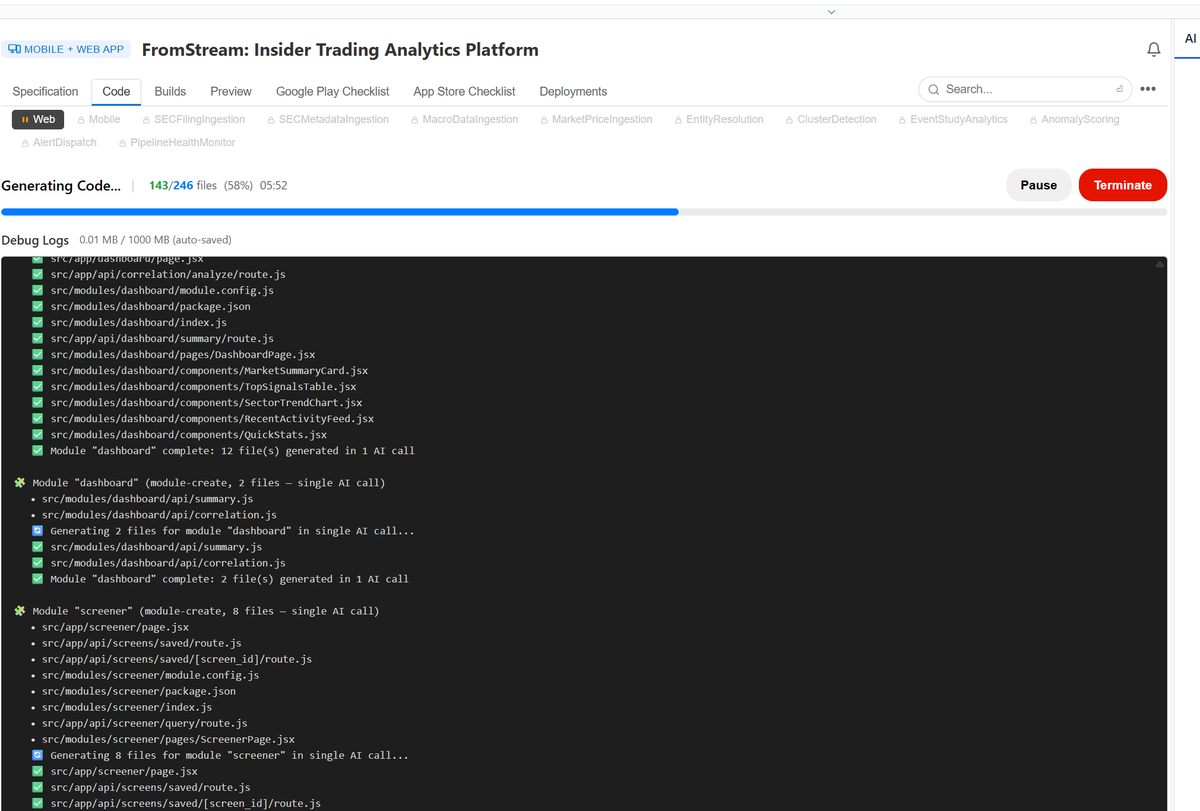Click log line src/modules/dashboard/index.js
1200x811 pixels.
pyautogui.click(x=138, y=323)
